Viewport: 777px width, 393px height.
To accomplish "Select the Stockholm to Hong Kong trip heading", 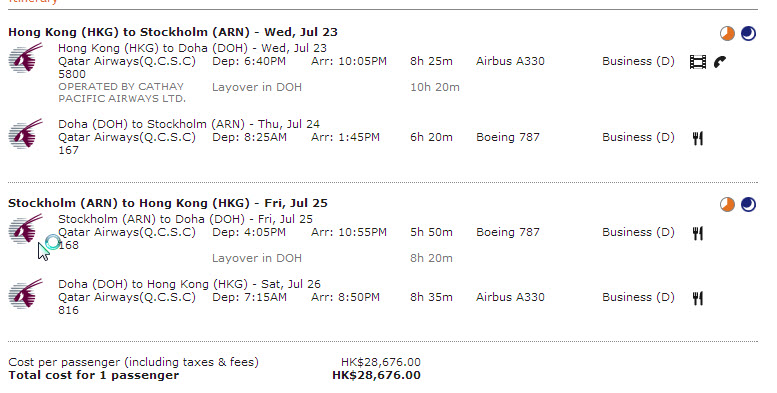I will (x=168, y=203).
